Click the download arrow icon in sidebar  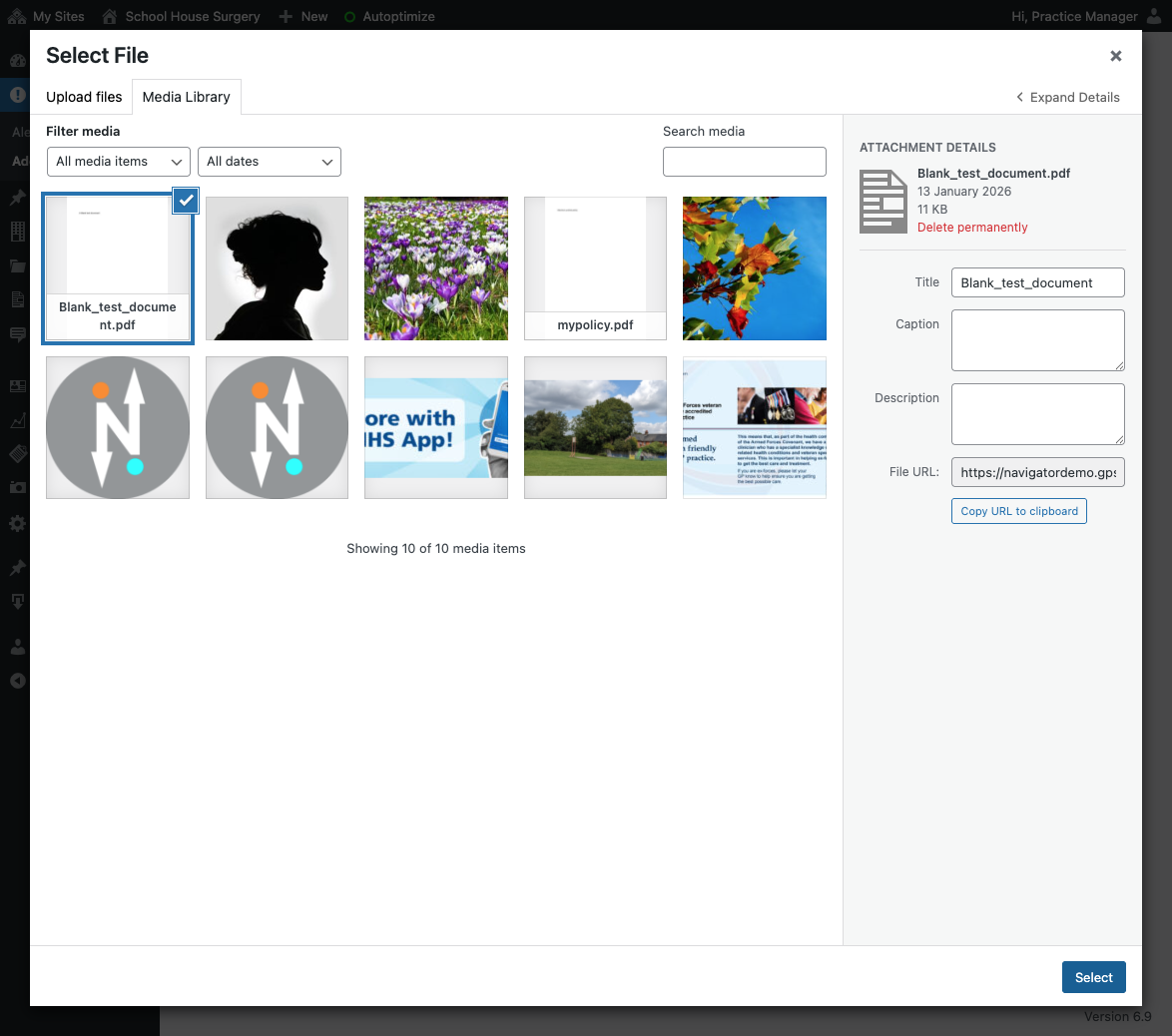[x=18, y=602]
